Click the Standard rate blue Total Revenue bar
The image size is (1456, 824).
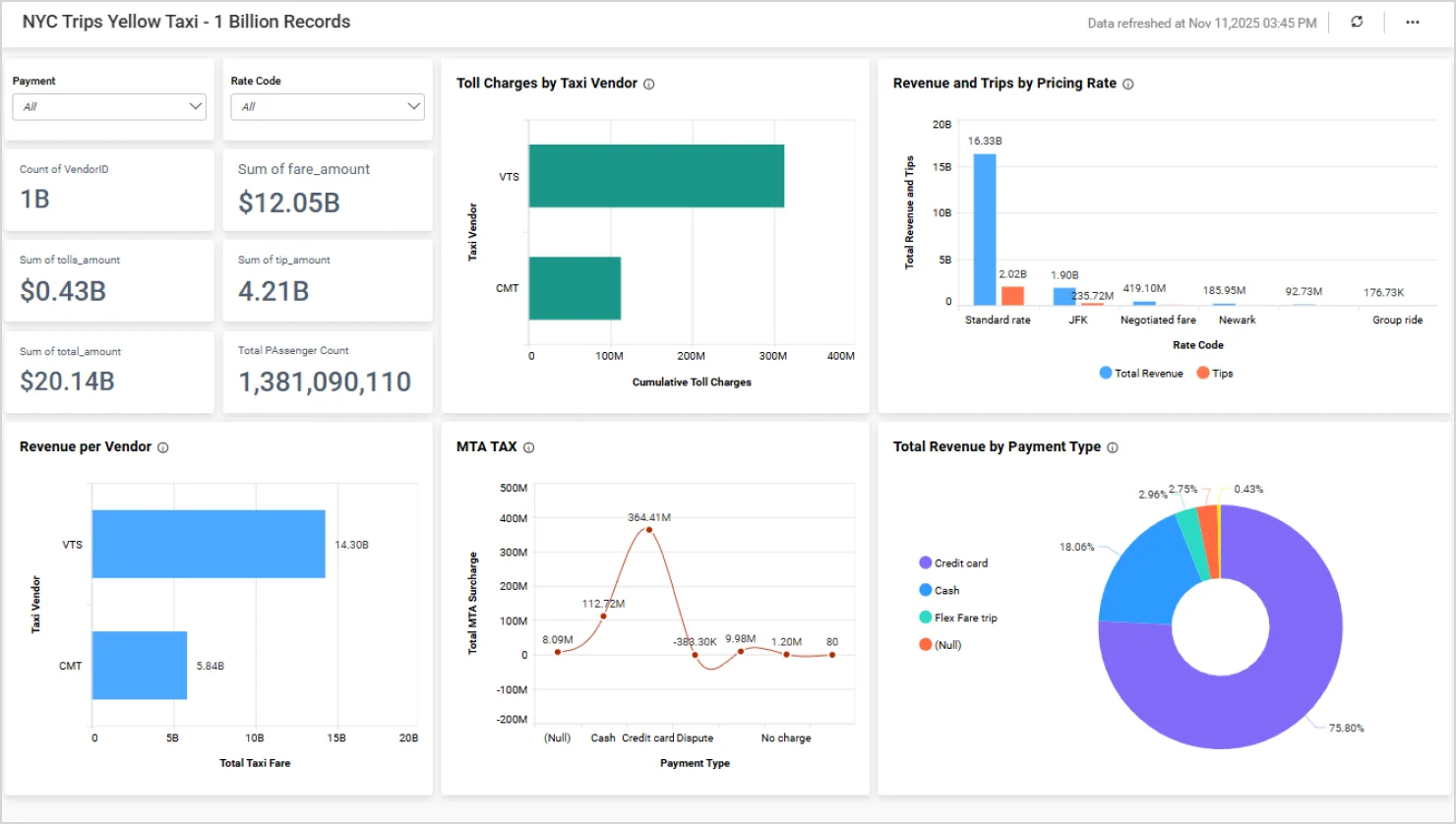point(984,230)
